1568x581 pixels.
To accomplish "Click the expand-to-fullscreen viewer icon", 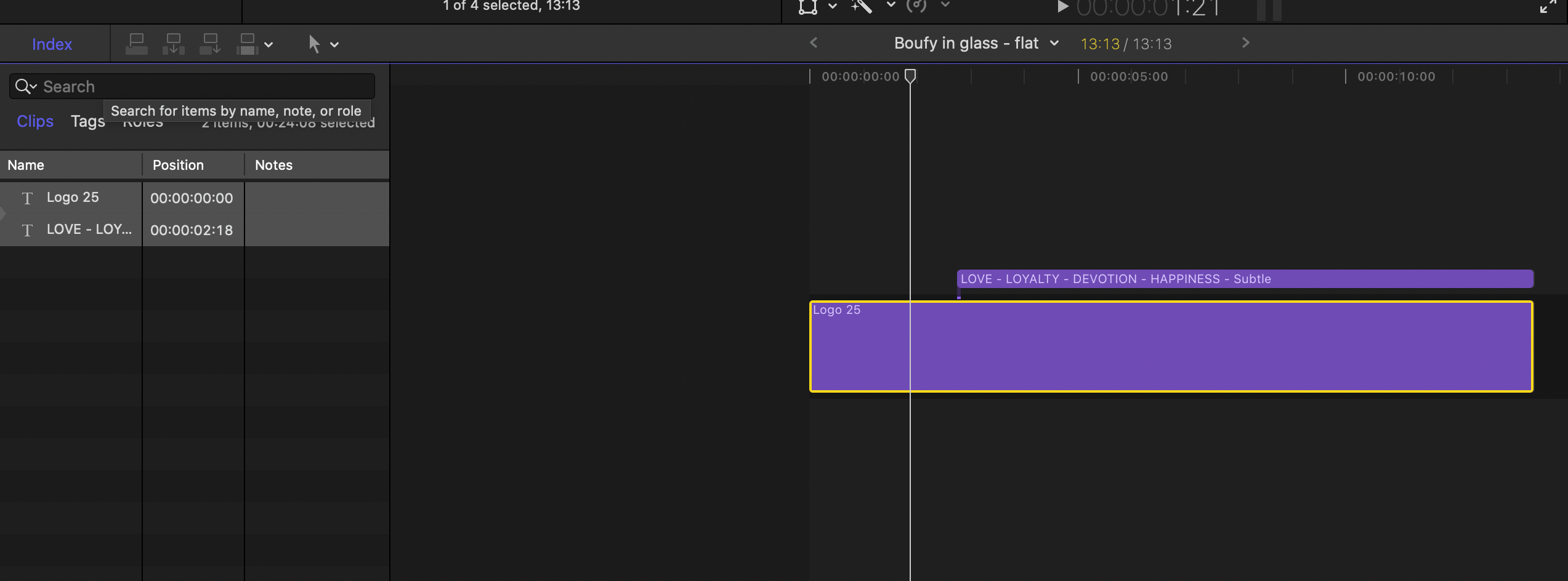I will (x=1548, y=7).
